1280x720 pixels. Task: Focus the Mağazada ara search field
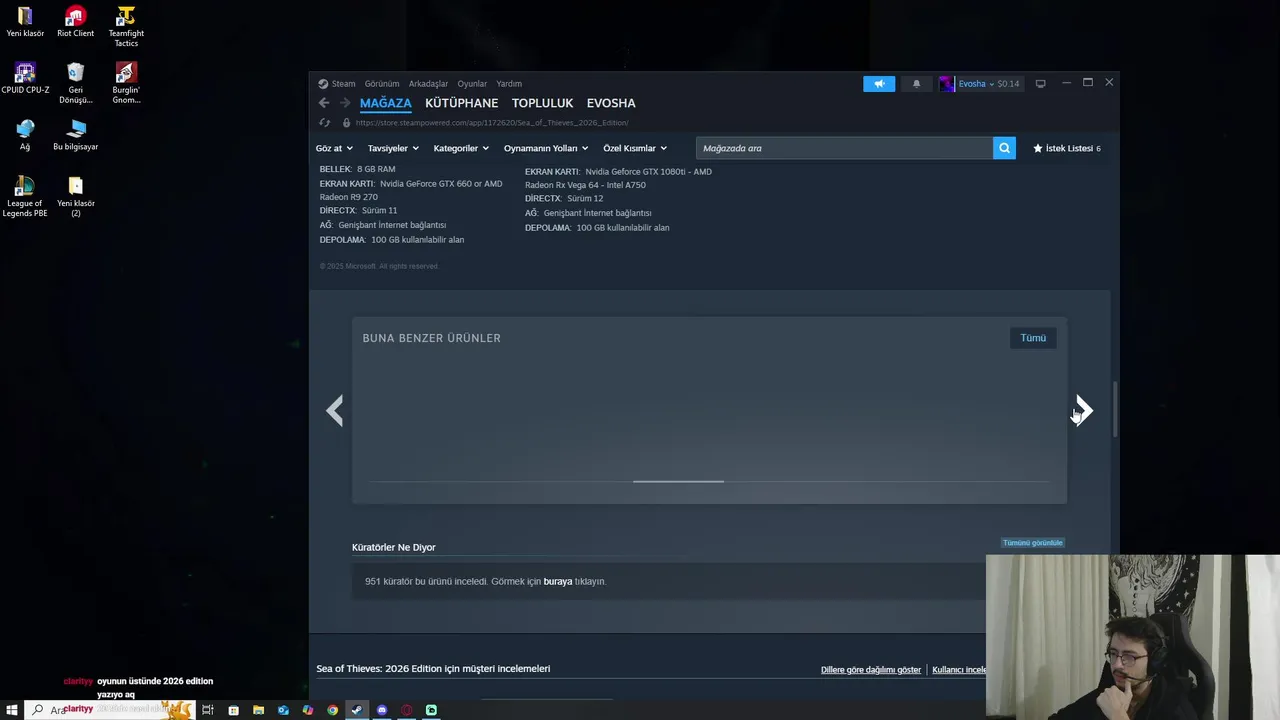844,148
